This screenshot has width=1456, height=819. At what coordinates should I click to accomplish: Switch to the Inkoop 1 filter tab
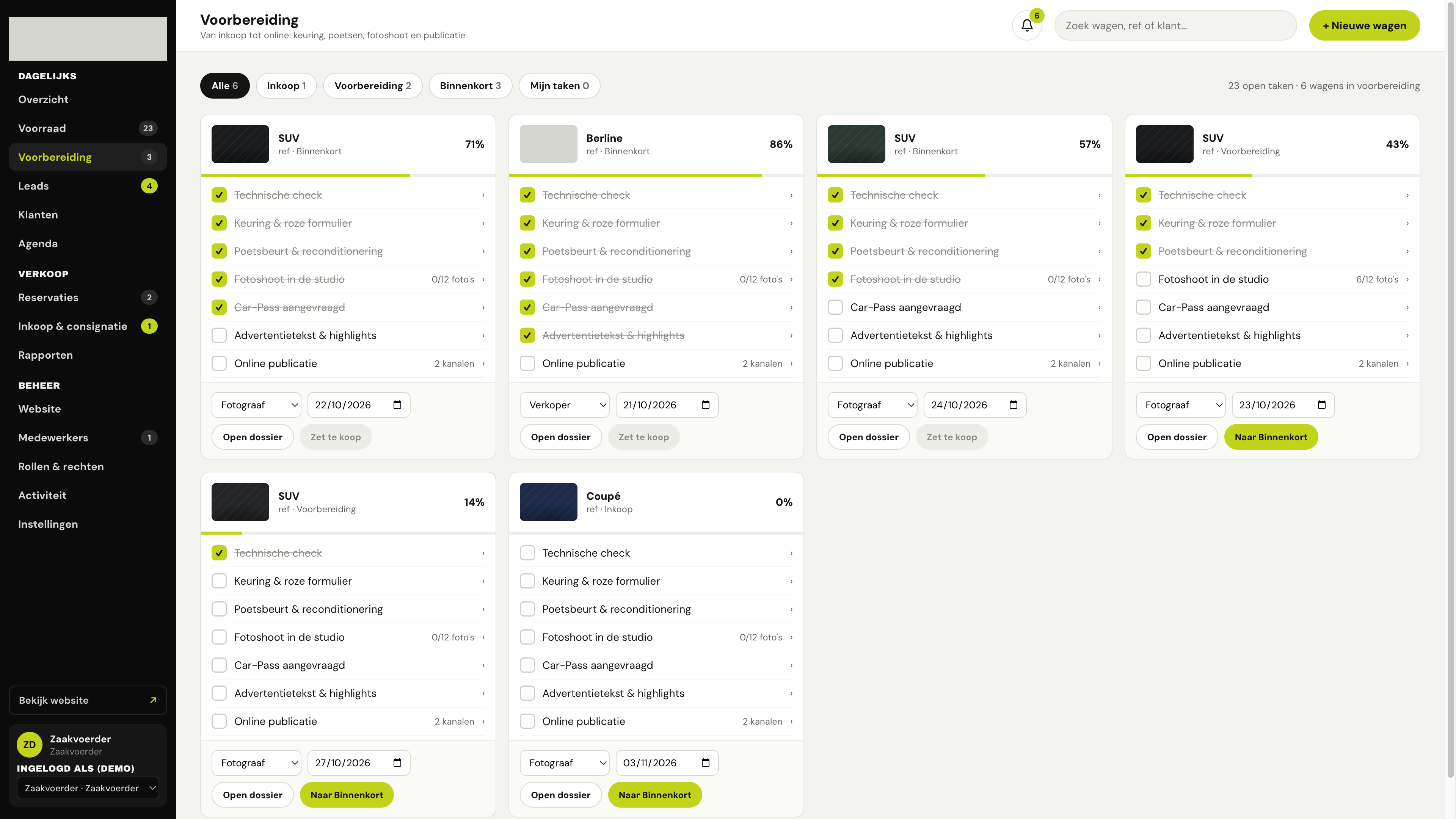(x=286, y=85)
